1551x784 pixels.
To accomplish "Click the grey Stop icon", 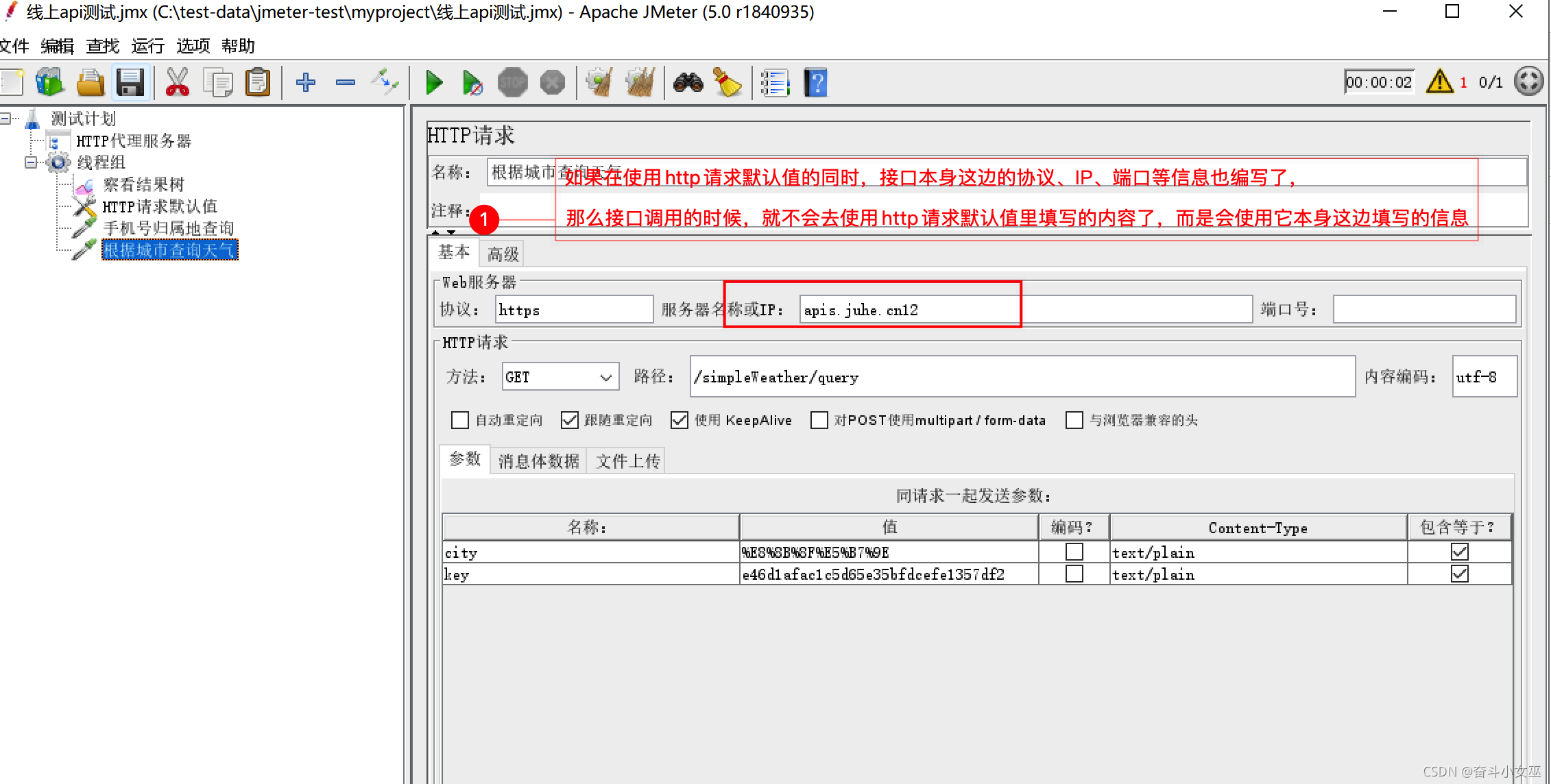I will point(512,82).
